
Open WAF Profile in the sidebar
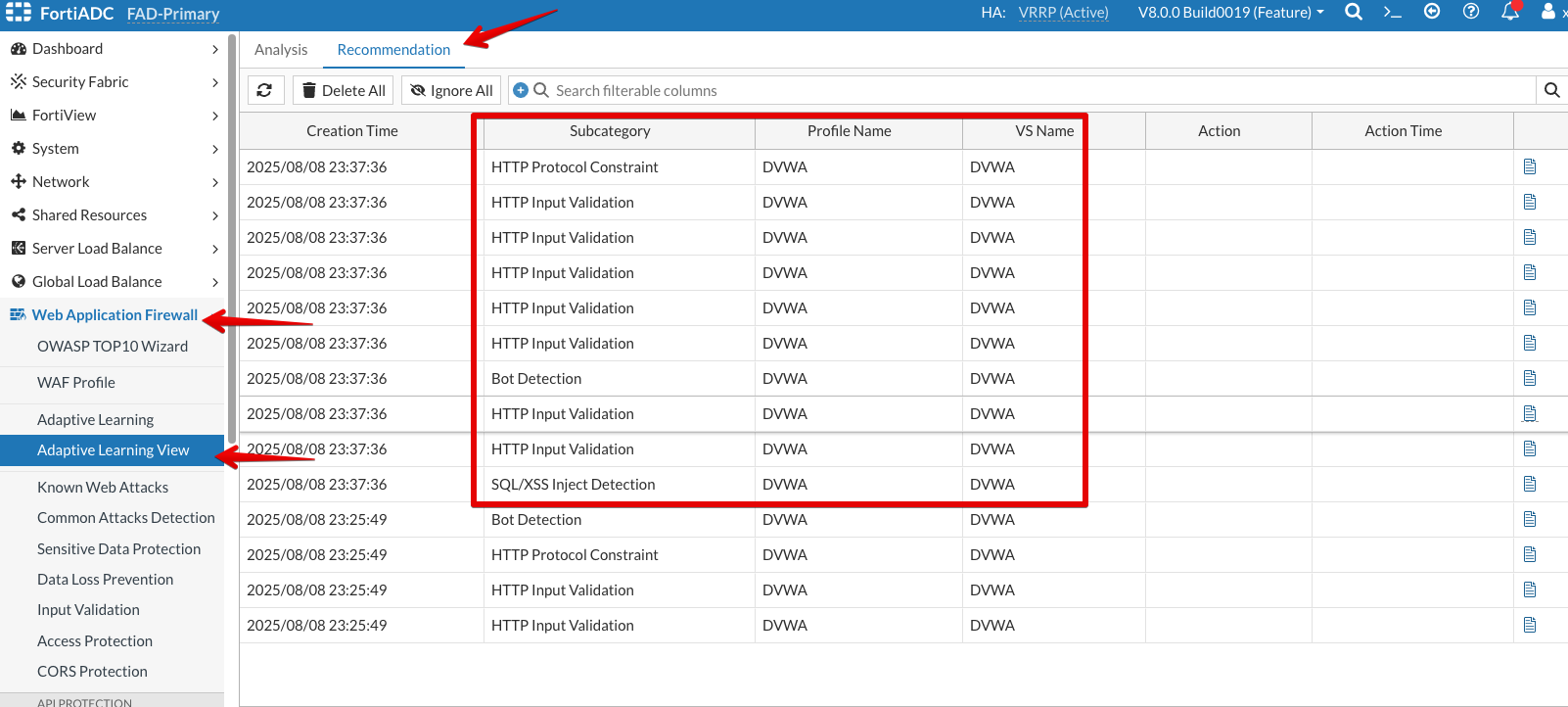[x=76, y=383]
